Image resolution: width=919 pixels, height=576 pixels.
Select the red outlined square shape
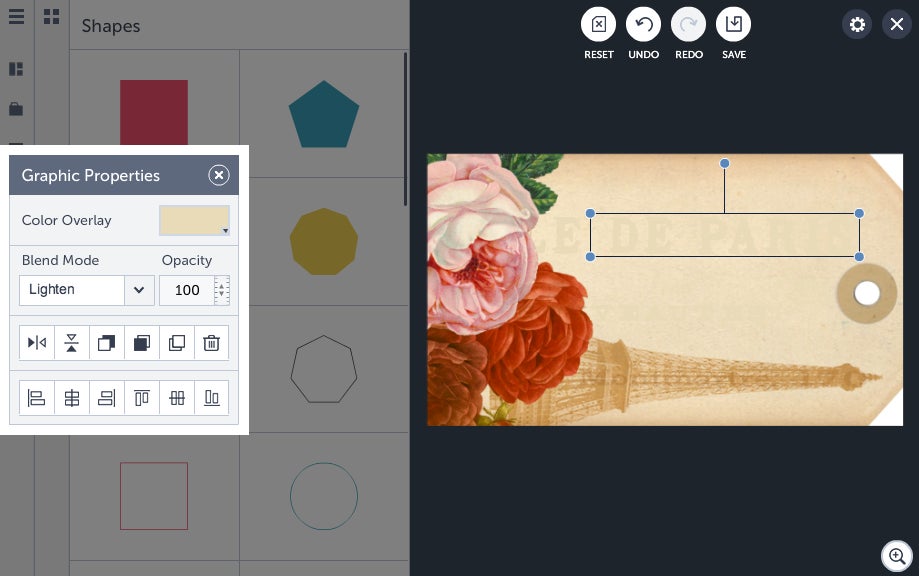pyautogui.click(x=154, y=496)
